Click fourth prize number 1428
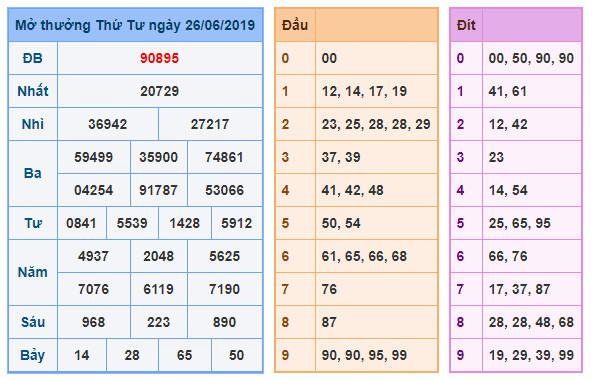Screen dimensions: 593x379 (x=184, y=223)
